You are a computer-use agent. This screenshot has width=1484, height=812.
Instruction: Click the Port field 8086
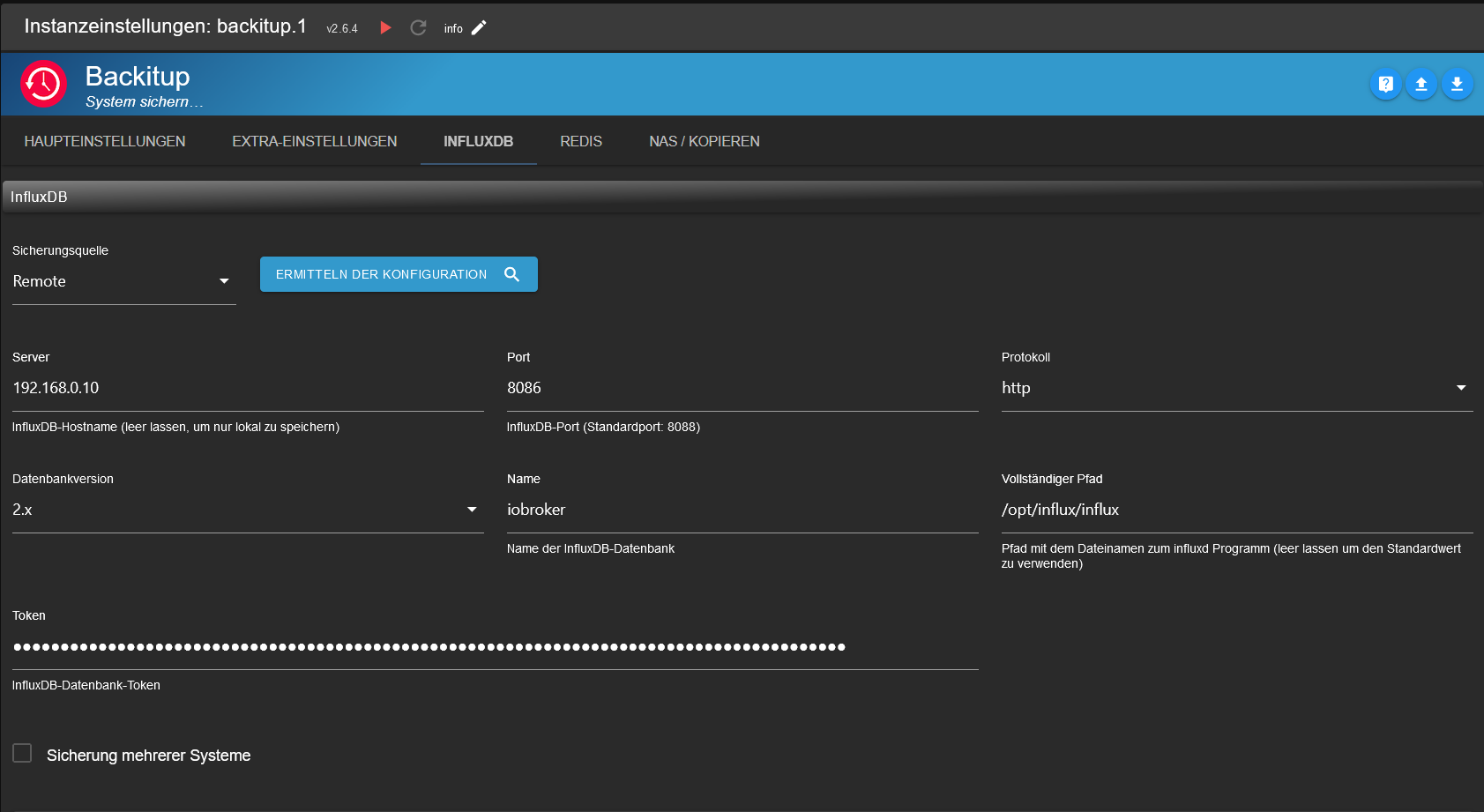click(x=742, y=388)
